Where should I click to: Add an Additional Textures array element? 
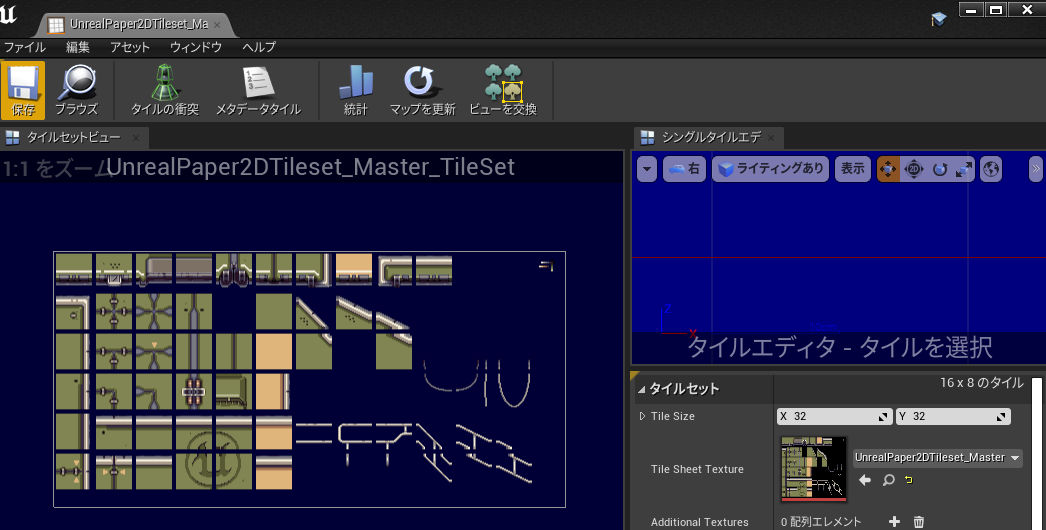(x=895, y=521)
